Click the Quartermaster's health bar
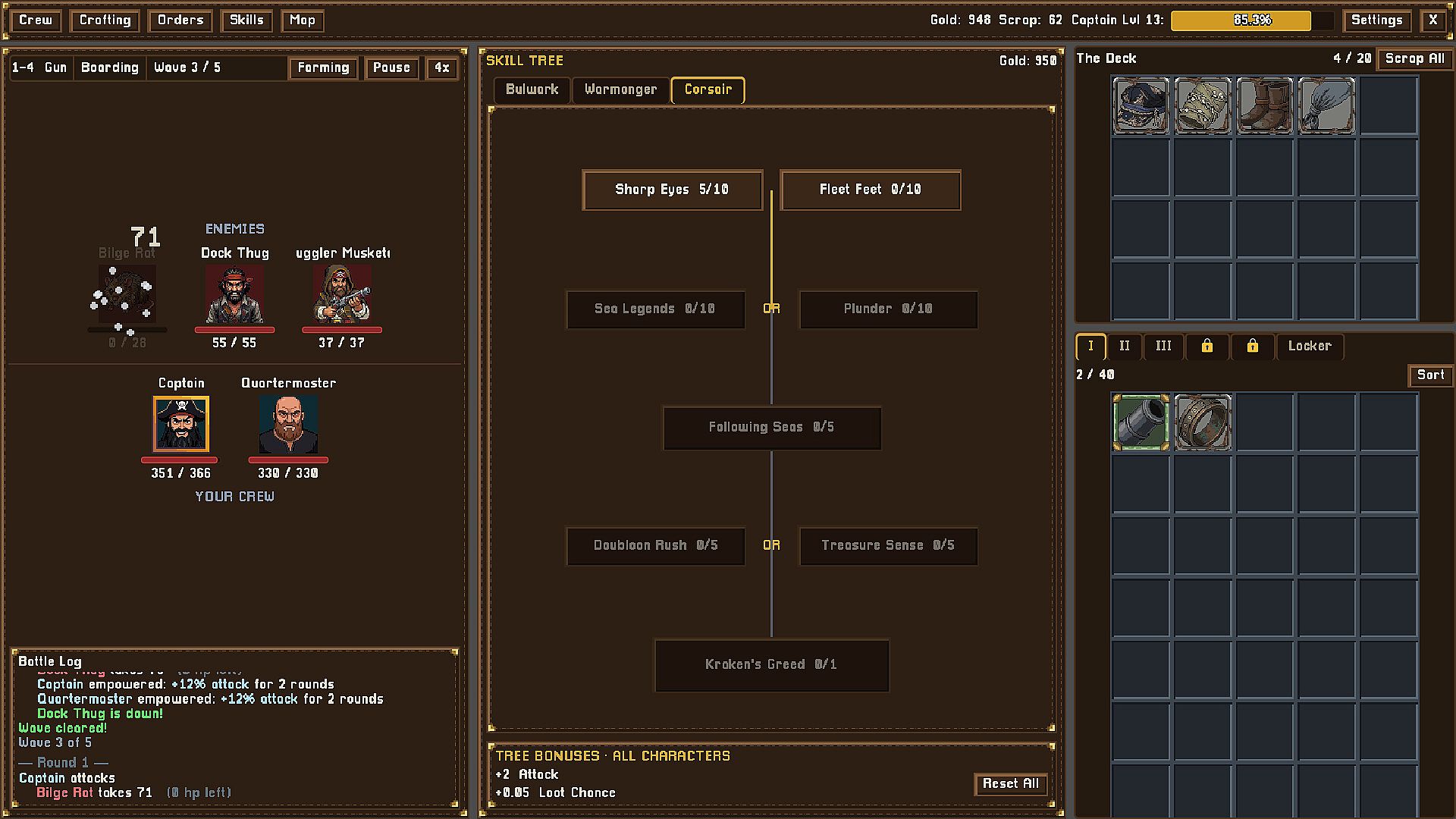 click(x=288, y=460)
